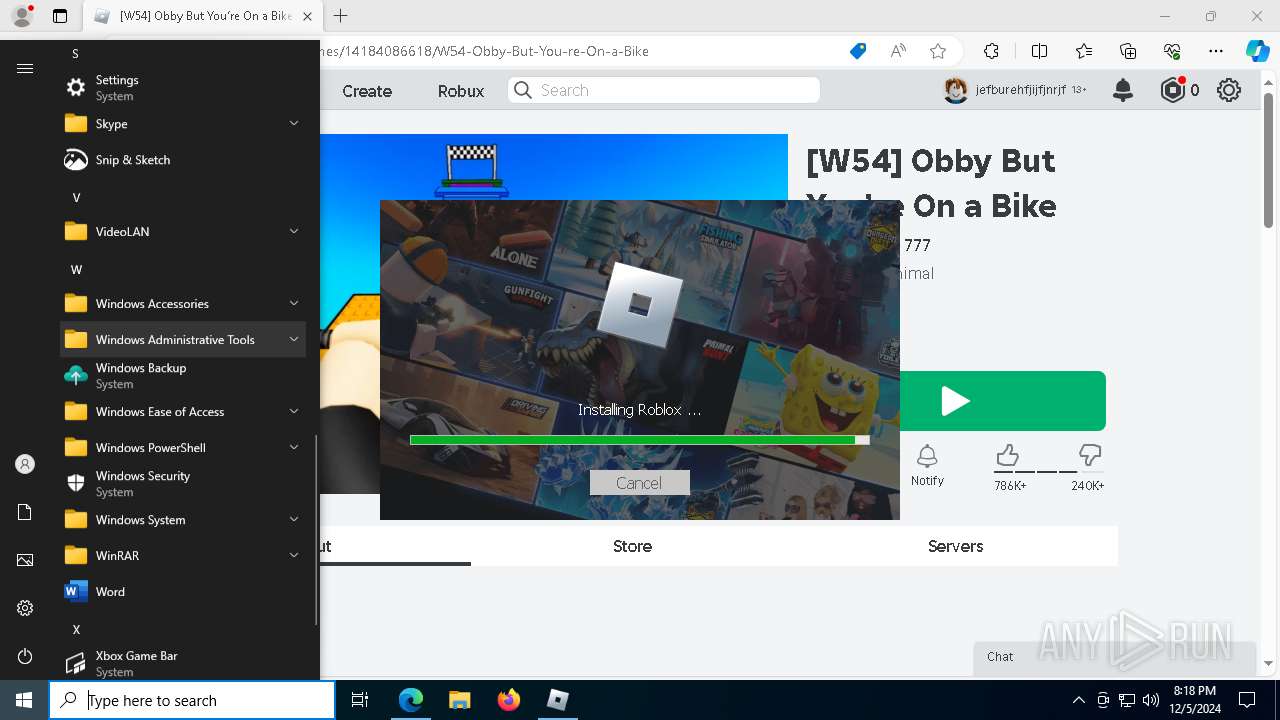Screen dimensions: 1280x720
Task: Open Edge Settings and more menu
Action: click(1216, 51)
